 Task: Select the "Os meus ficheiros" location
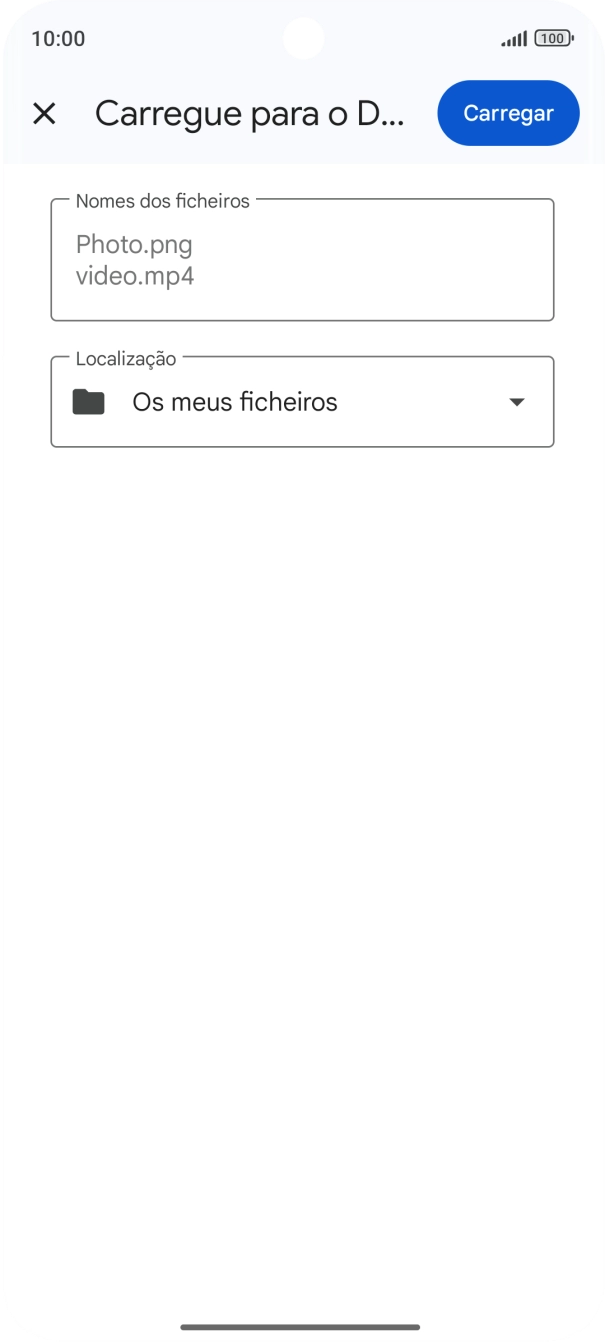(235, 402)
